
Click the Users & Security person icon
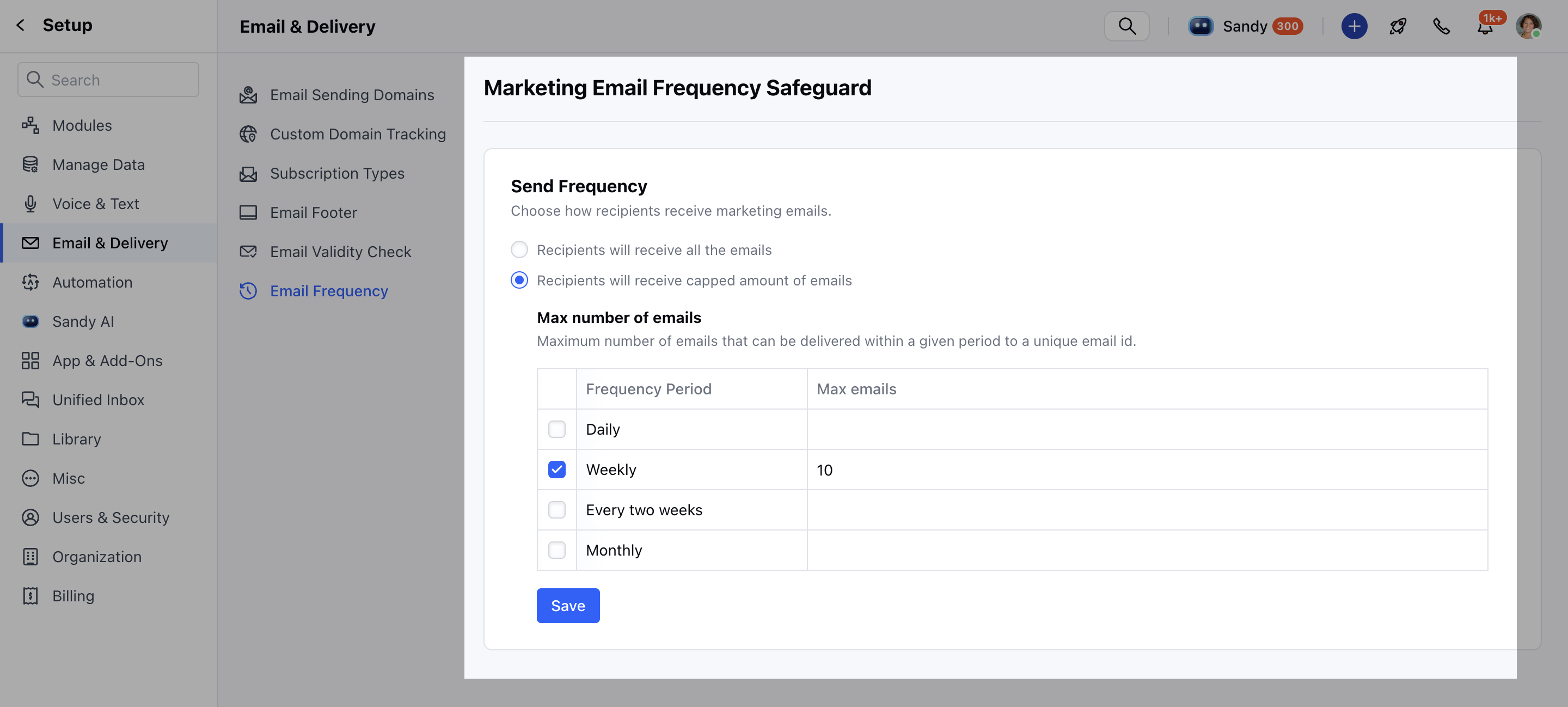click(x=30, y=517)
